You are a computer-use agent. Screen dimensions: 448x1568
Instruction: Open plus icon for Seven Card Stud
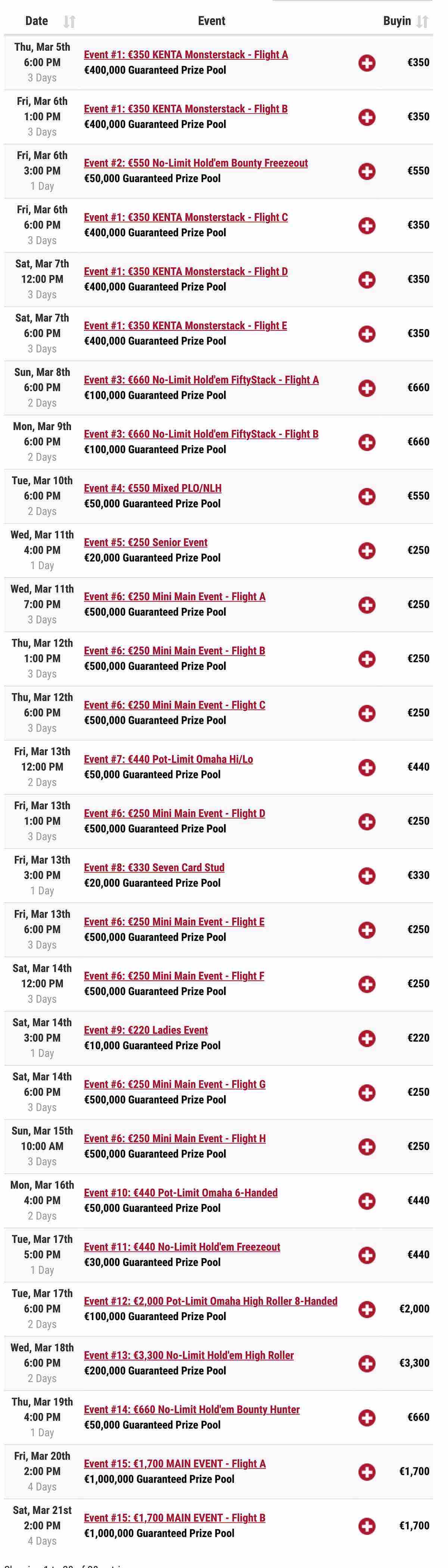(367, 875)
